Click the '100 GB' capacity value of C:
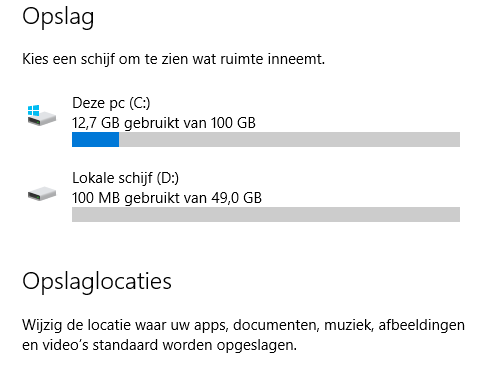This screenshot has width=481, height=370. (233, 123)
